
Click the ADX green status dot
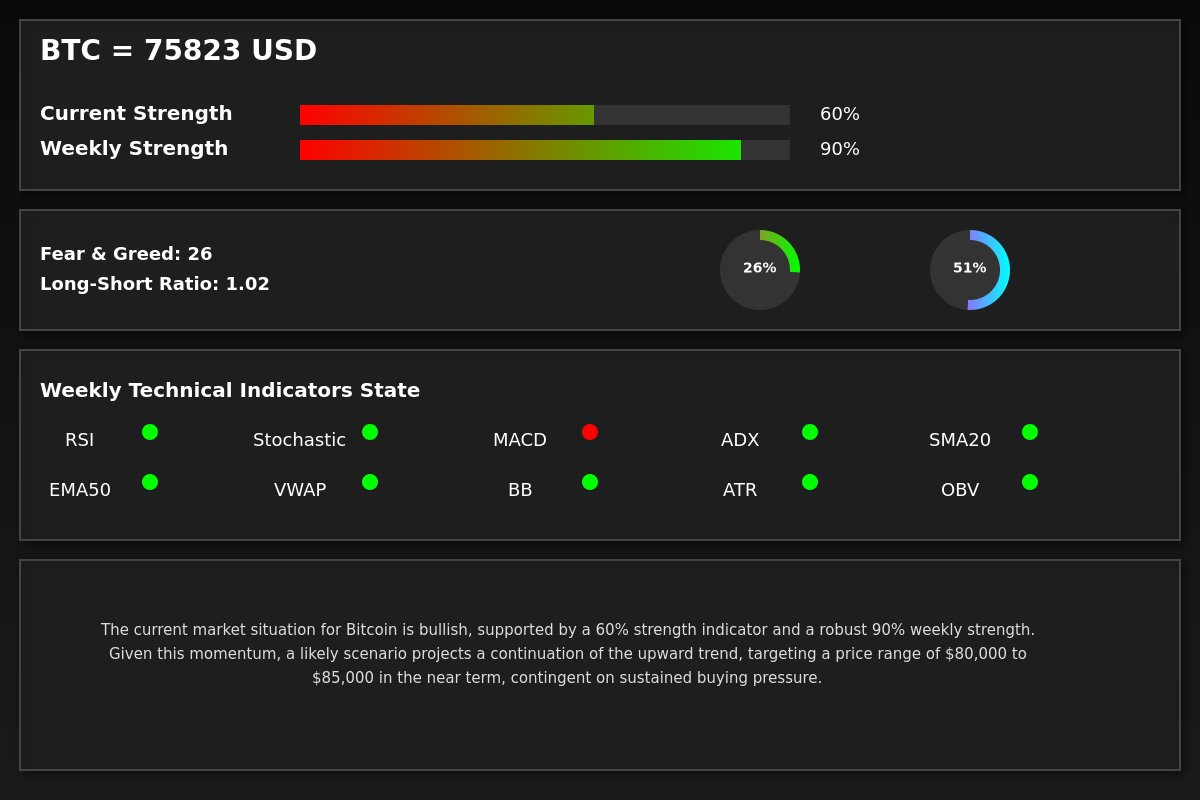[810, 432]
